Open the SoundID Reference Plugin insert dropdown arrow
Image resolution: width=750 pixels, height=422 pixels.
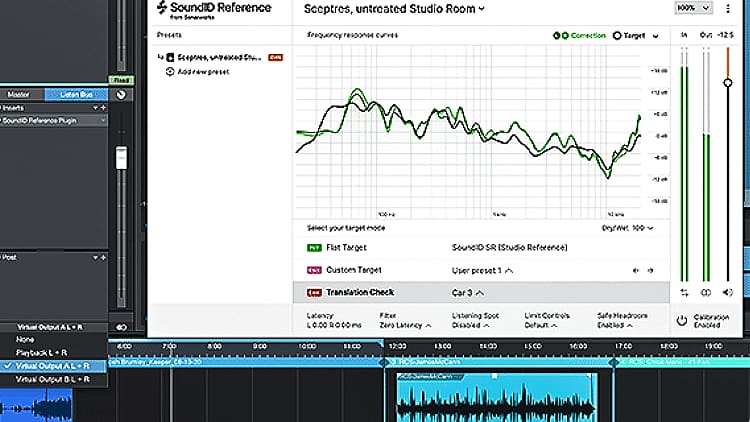click(102, 121)
